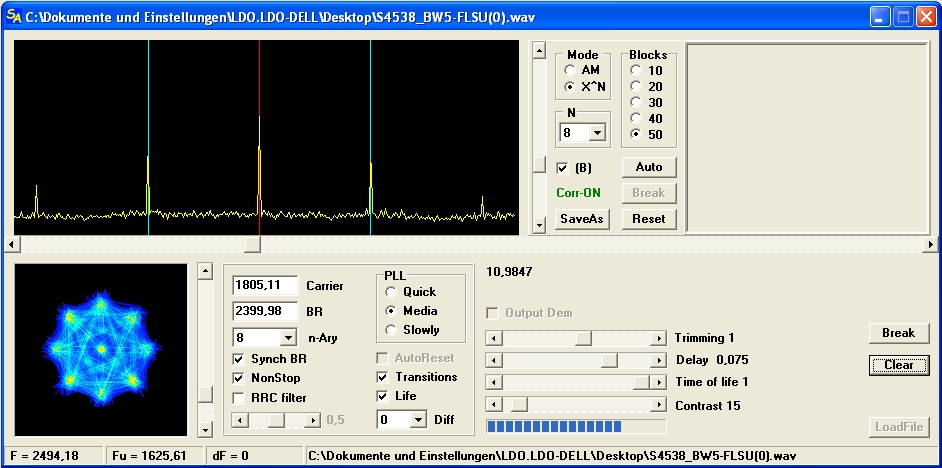
Task: Uncheck the Transitions checkbox
Action: (x=383, y=378)
